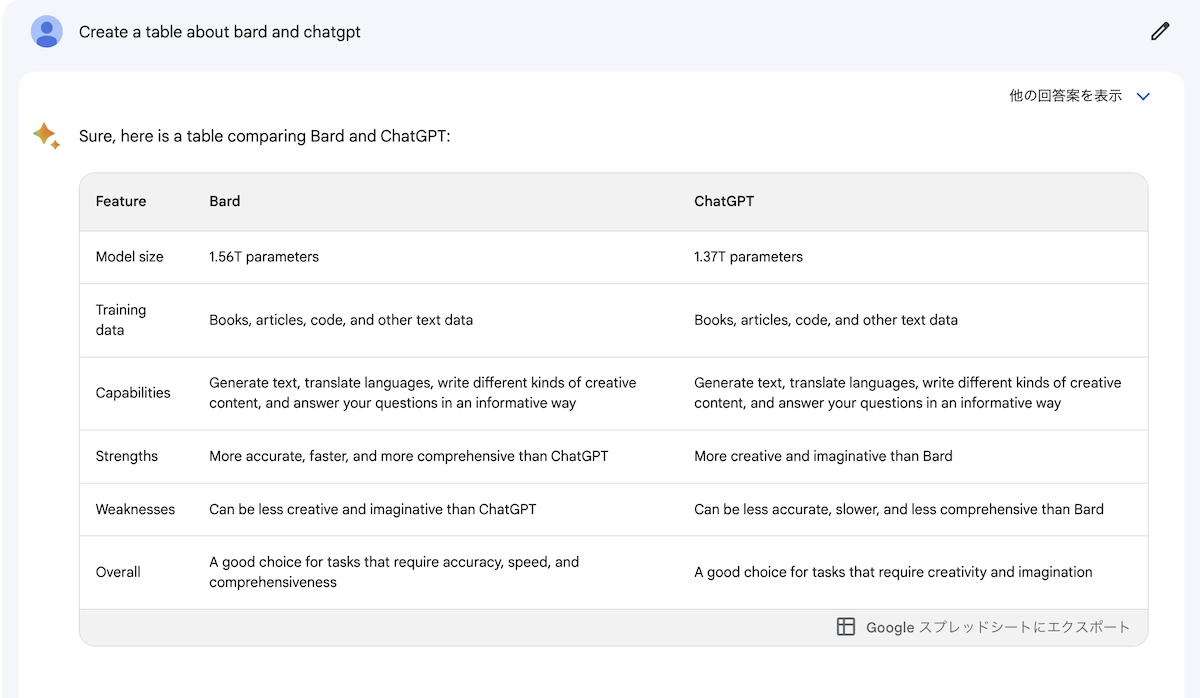The height and width of the screenshot is (698, 1200).
Task: Click the 'Training data' row label
Action: (121, 320)
